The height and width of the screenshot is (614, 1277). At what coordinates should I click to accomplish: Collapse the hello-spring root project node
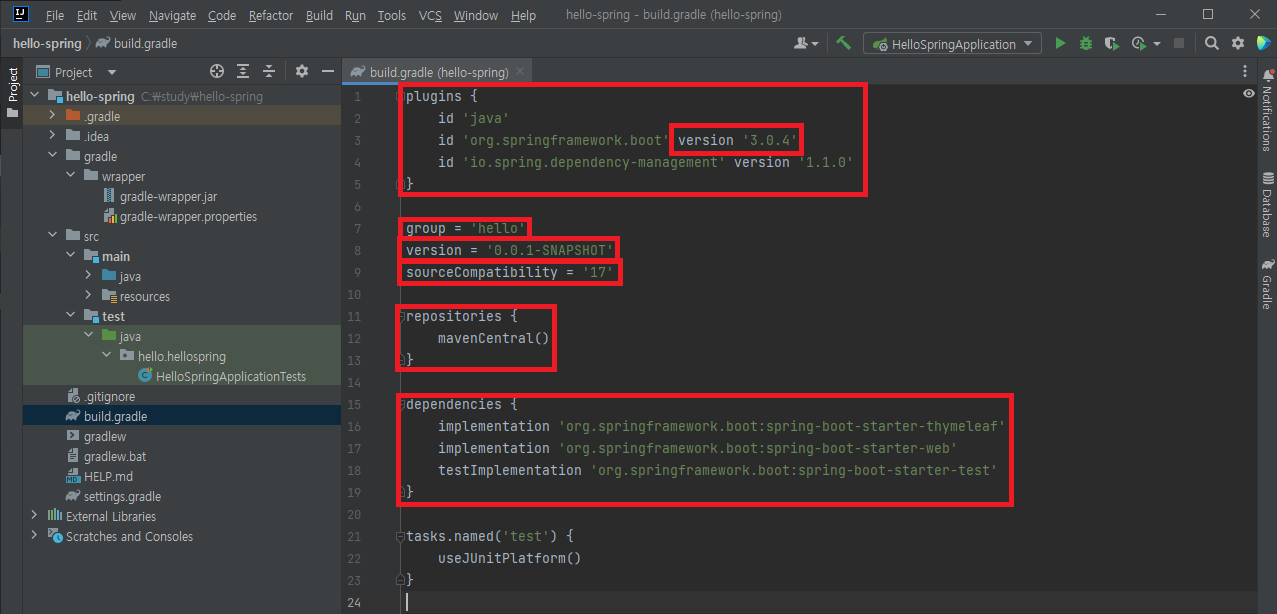tap(34, 96)
